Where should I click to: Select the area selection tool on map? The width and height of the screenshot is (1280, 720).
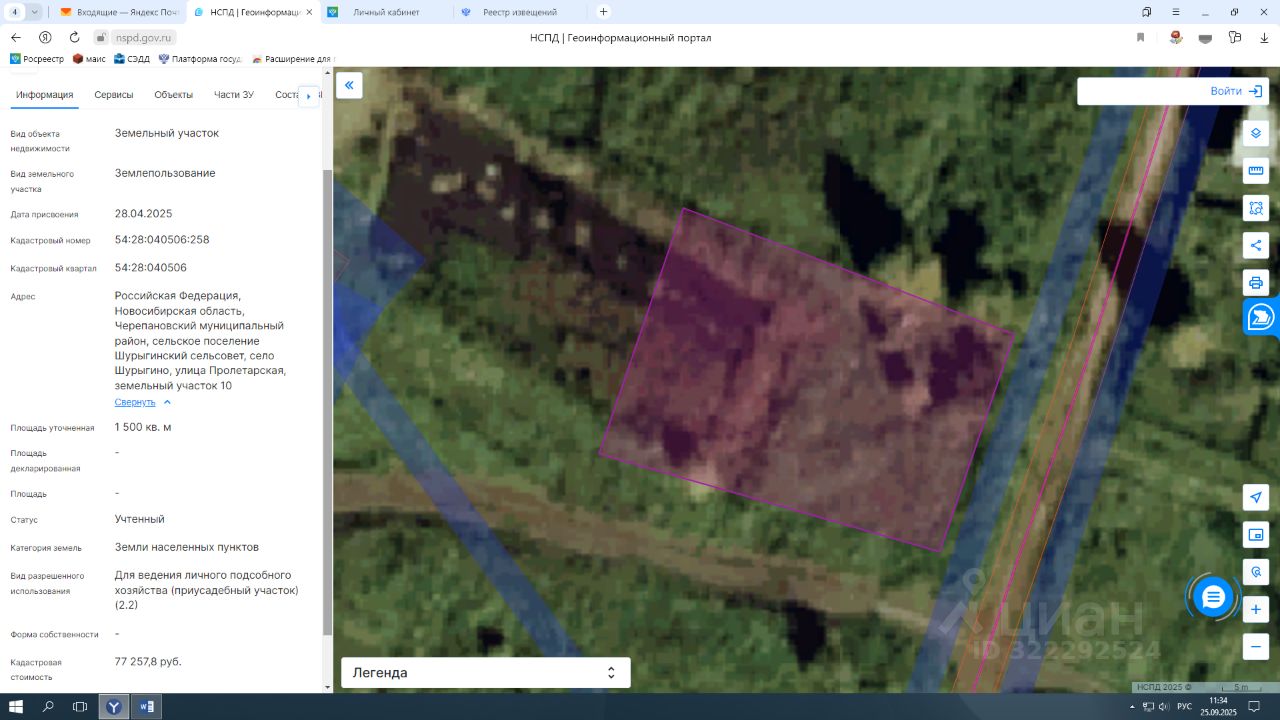click(1256, 208)
